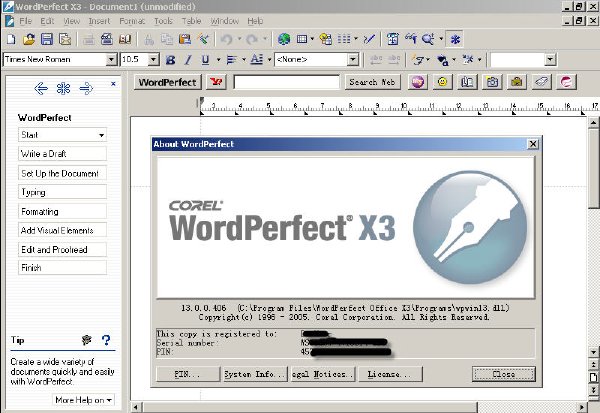Viewport: 600px width, 413px height.
Task: Insert a hyperlink using the globe icon
Action: coord(284,39)
